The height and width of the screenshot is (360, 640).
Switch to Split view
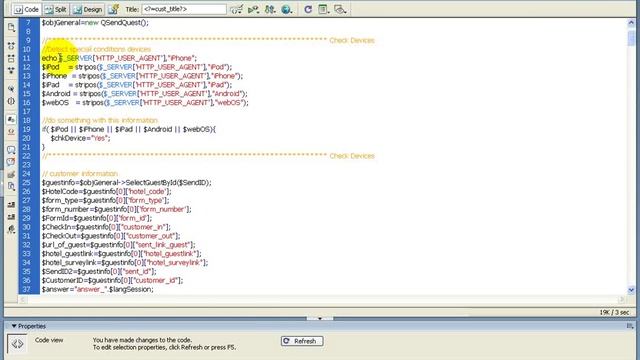56,9
